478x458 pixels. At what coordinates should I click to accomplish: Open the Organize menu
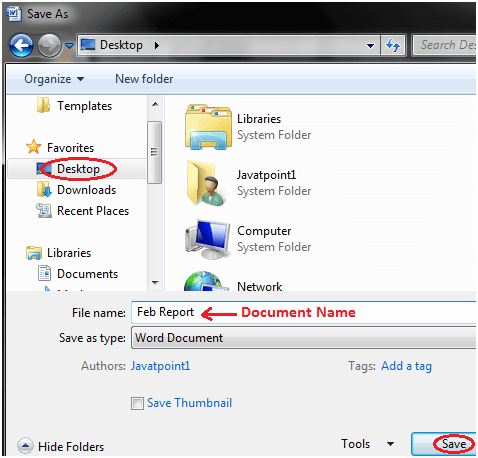[x=54, y=79]
